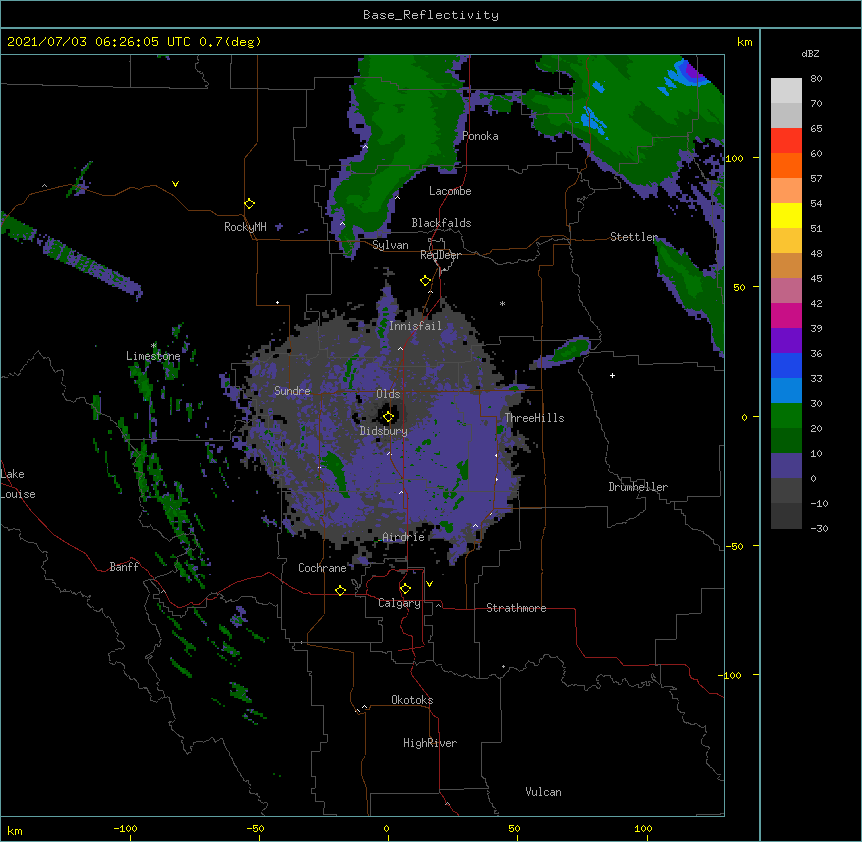Viewport: 862px width, 842px height.
Task: Click the white plus marker north of Drumheller
Action: tap(612, 375)
